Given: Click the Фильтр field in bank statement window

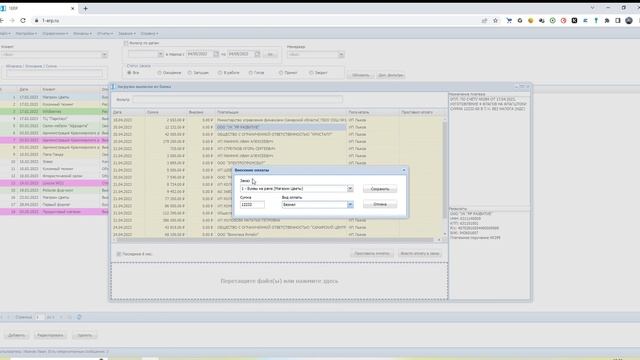Looking at the screenshot, I should click(238, 100).
